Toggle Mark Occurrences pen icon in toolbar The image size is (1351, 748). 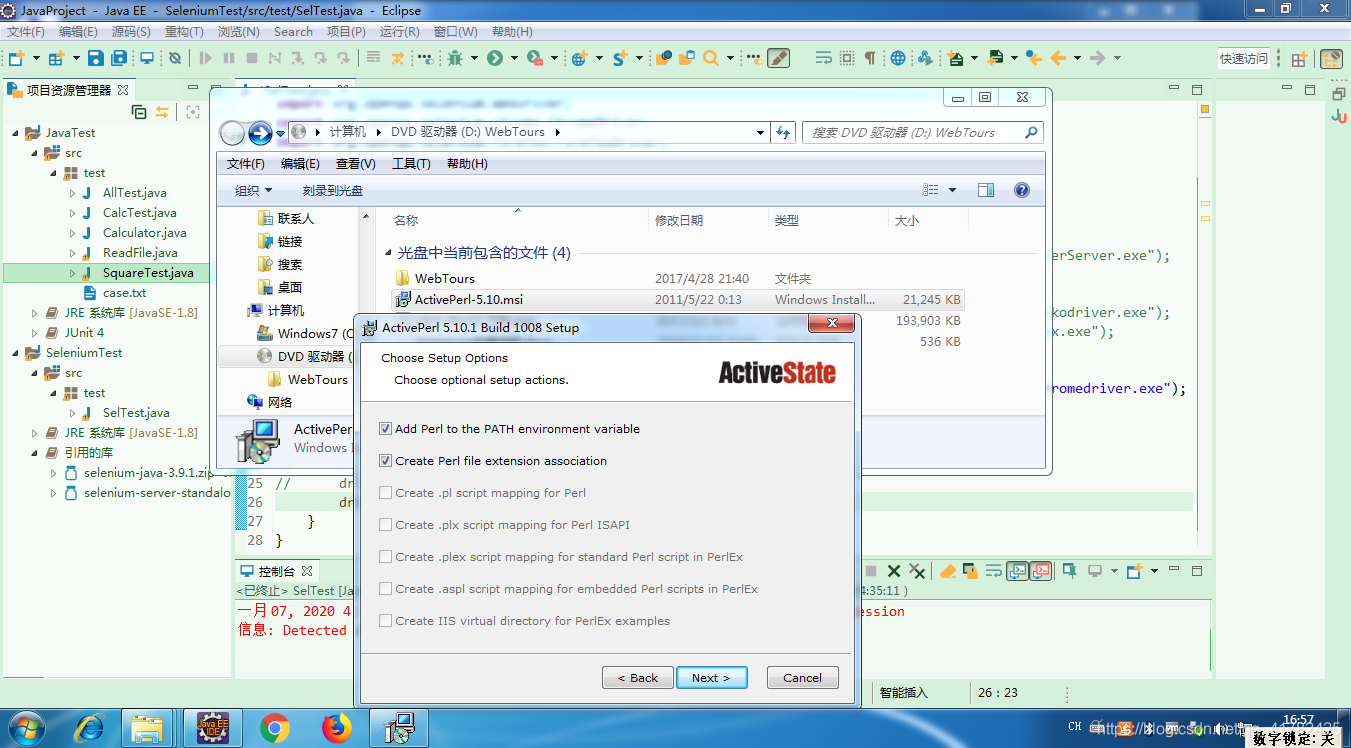click(x=778, y=58)
